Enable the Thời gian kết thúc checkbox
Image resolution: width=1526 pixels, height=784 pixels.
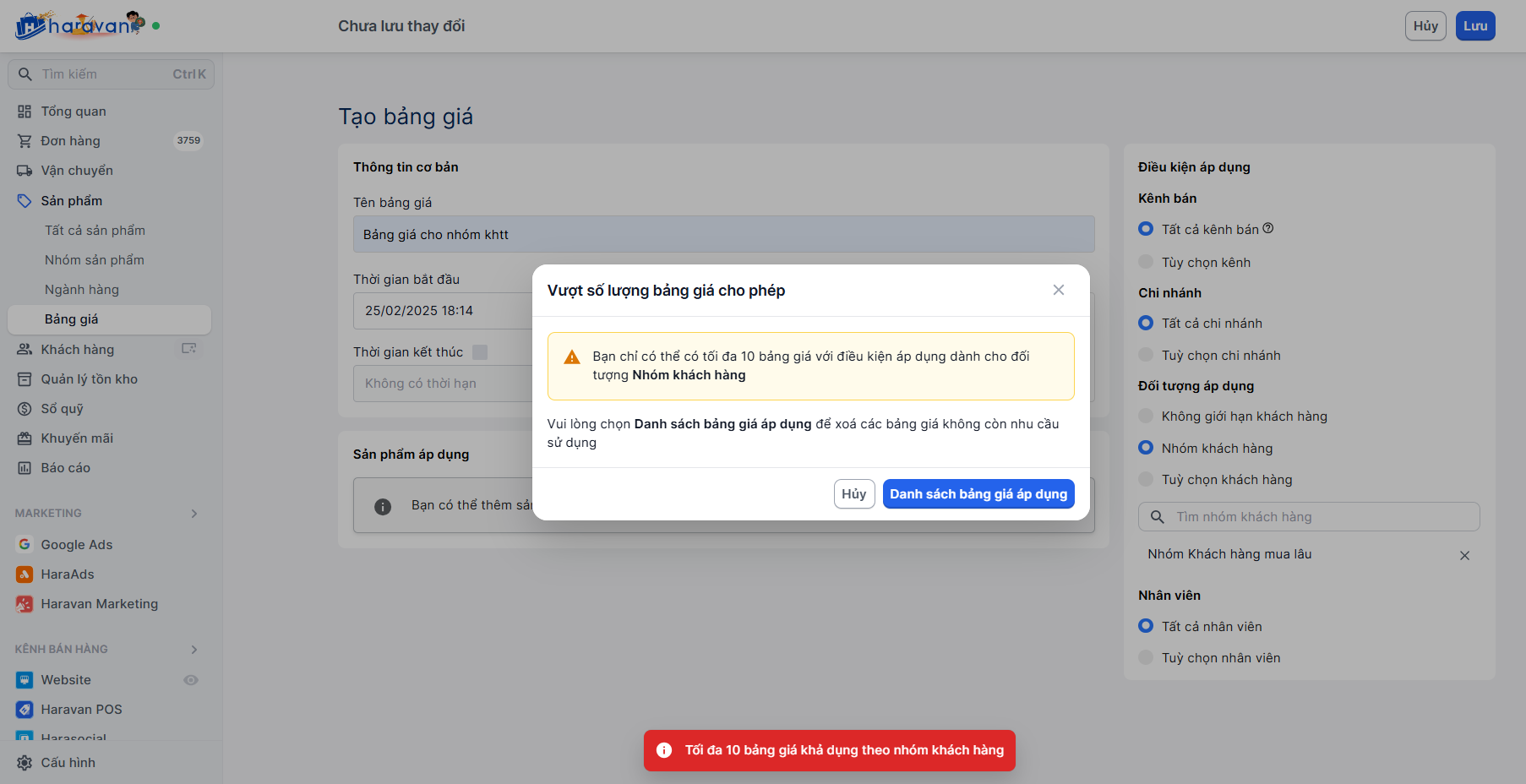[480, 352]
